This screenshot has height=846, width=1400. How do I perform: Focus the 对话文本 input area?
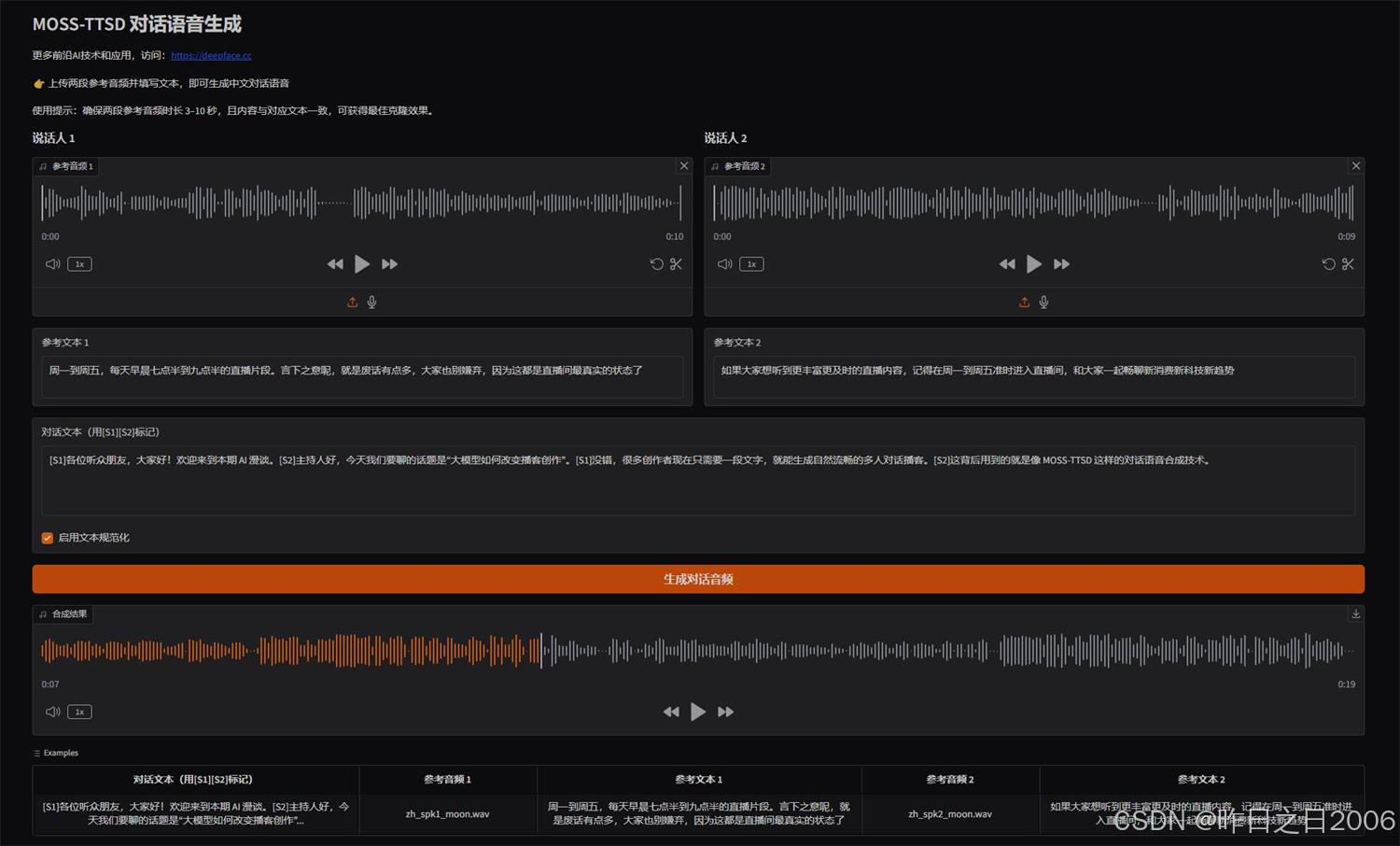698,480
